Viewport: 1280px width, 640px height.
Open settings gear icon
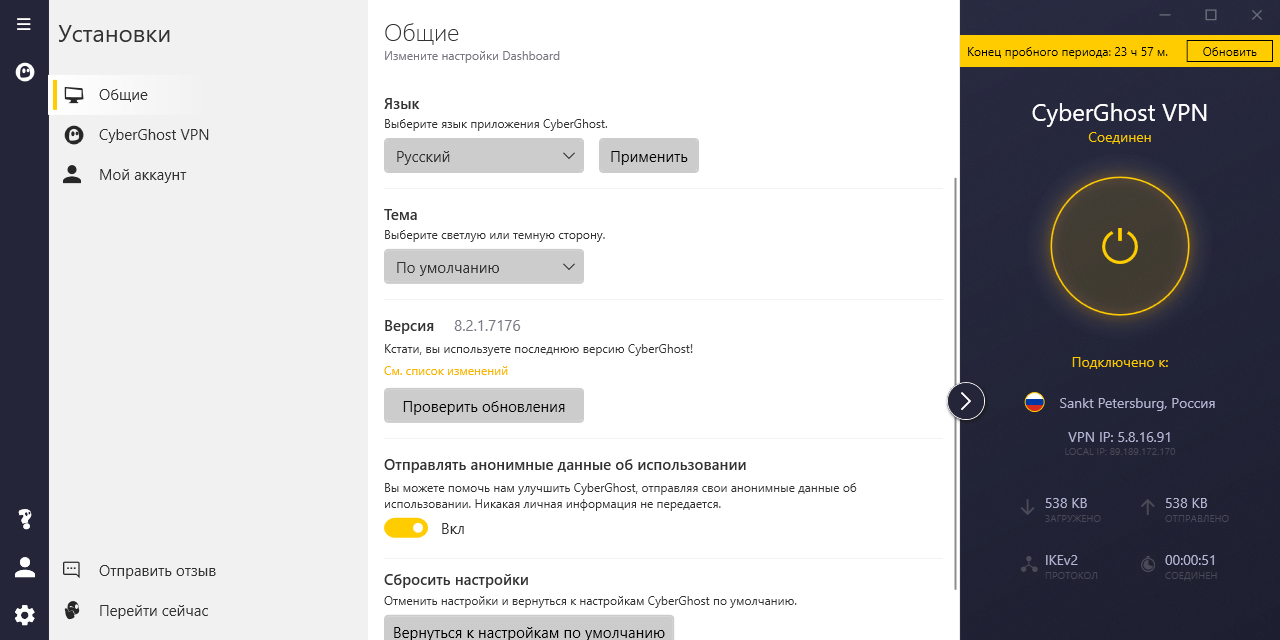pyautogui.click(x=25, y=615)
